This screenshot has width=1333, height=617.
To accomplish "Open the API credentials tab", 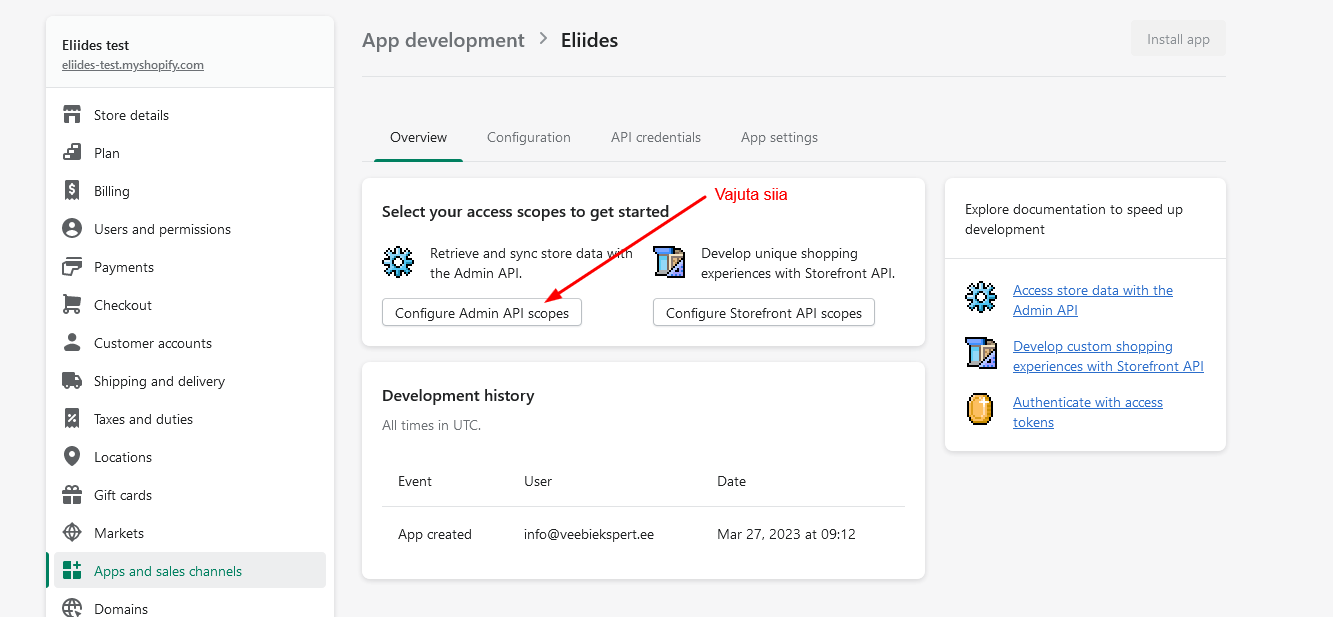I will click(655, 137).
